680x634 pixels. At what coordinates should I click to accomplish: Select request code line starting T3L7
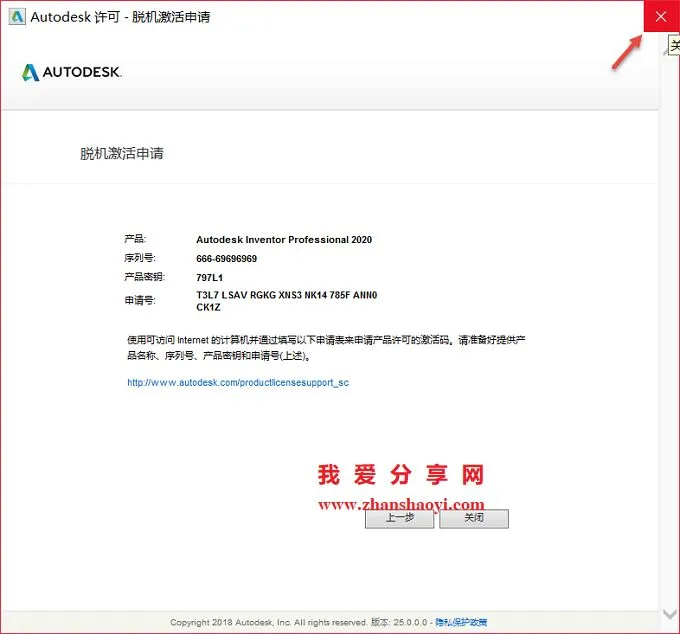287,295
